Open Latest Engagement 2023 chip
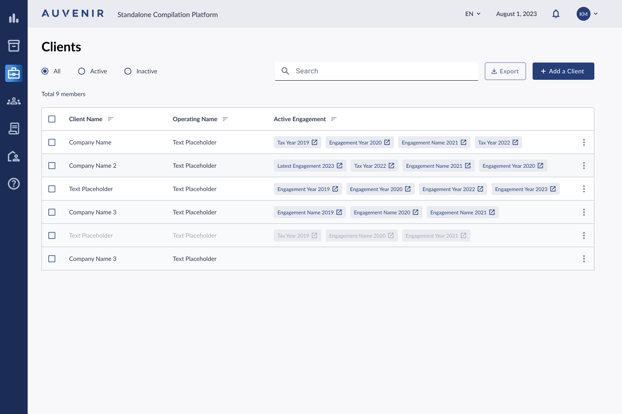The width and height of the screenshot is (622, 414). (x=309, y=166)
